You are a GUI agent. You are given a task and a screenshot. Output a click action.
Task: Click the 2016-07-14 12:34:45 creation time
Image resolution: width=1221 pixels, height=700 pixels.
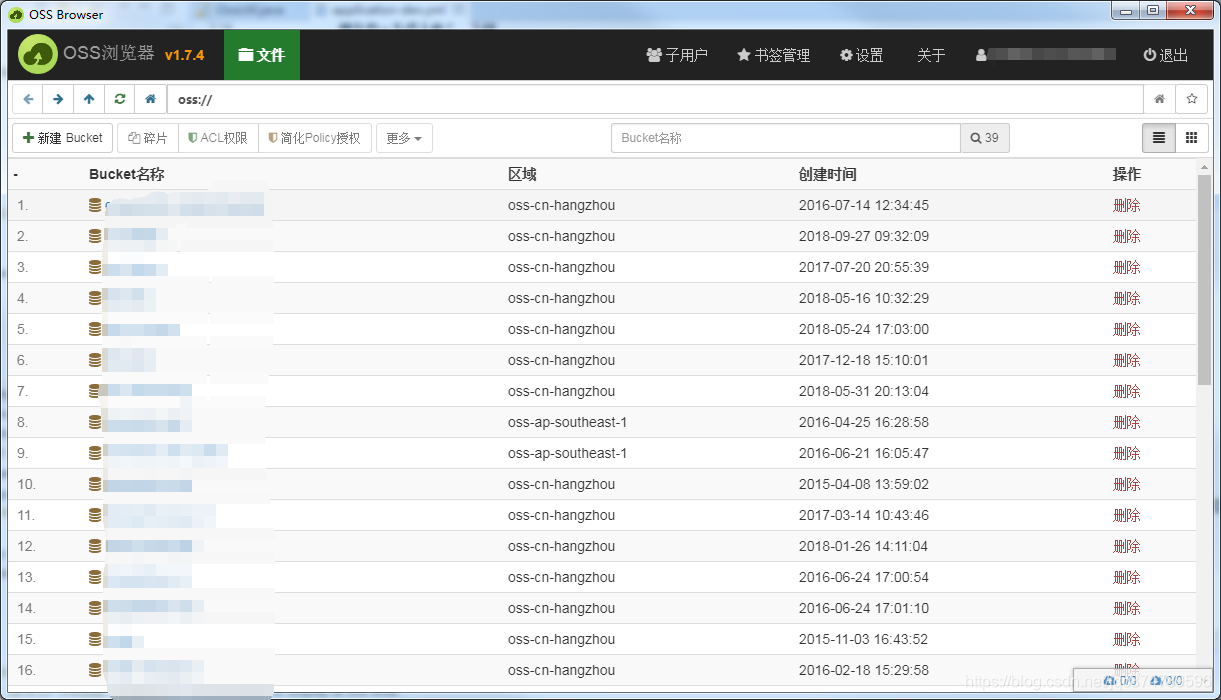(x=864, y=205)
